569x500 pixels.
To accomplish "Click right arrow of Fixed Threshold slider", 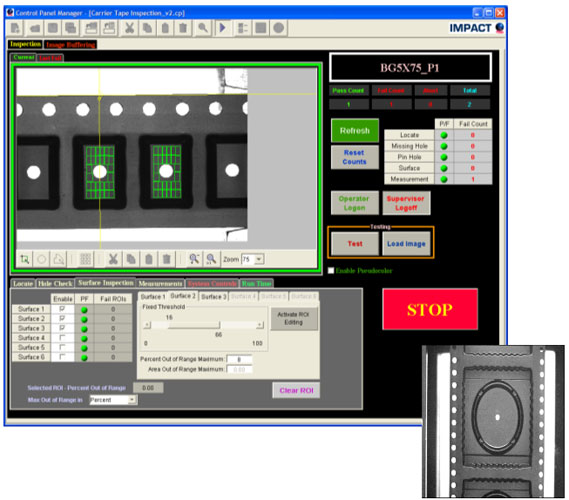I will (x=260, y=325).
